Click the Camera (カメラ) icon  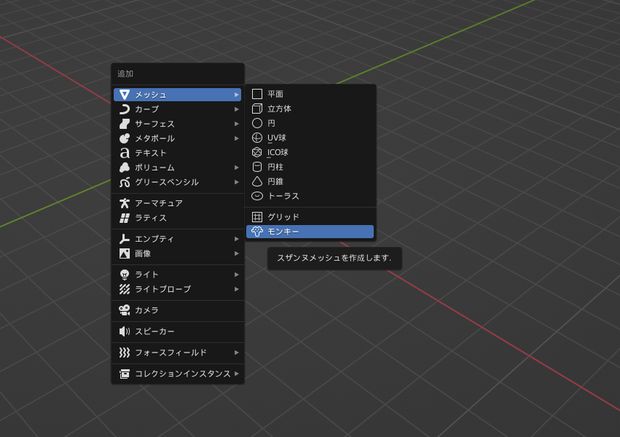tap(125, 310)
